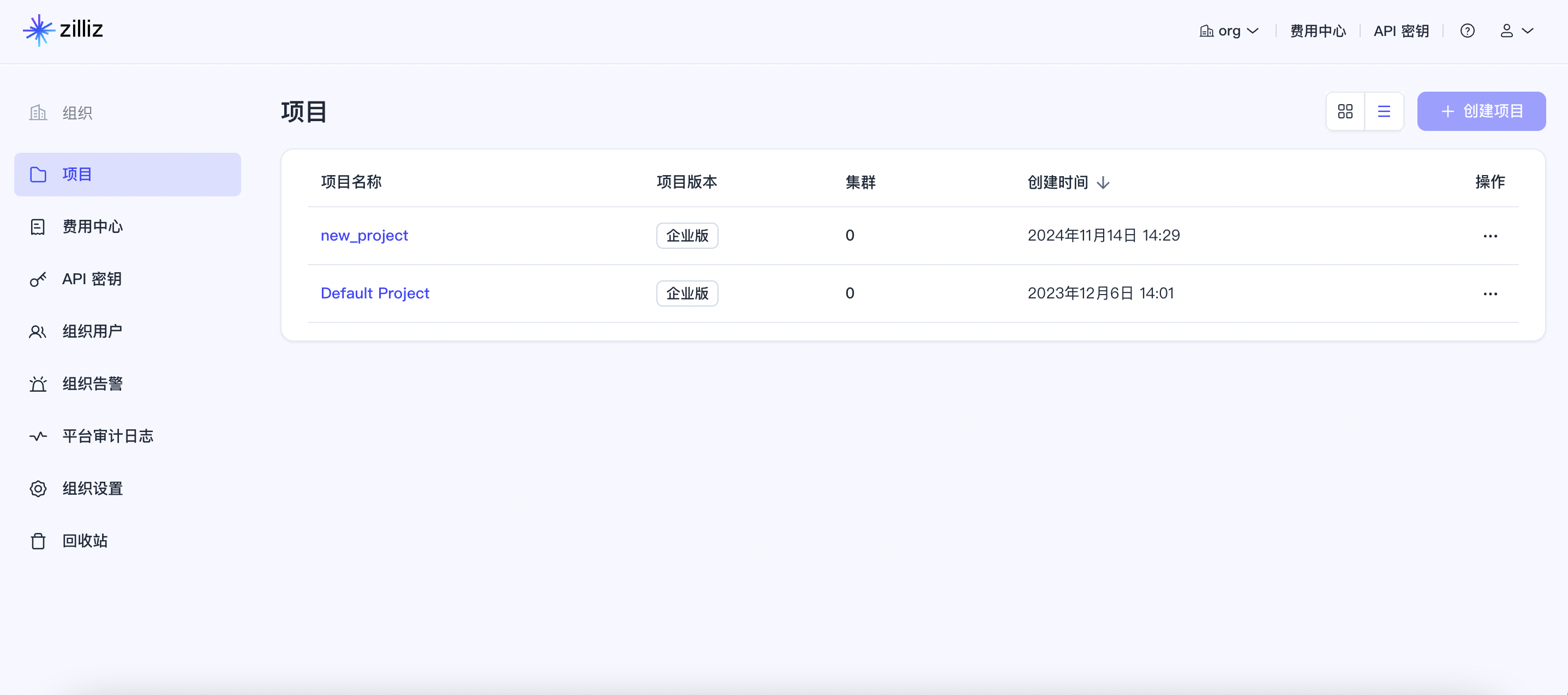The height and width of the screenshot is (695, 1568).
Task: Open 费用中心 in sidebar menu
Action: (x=92, y=227)
